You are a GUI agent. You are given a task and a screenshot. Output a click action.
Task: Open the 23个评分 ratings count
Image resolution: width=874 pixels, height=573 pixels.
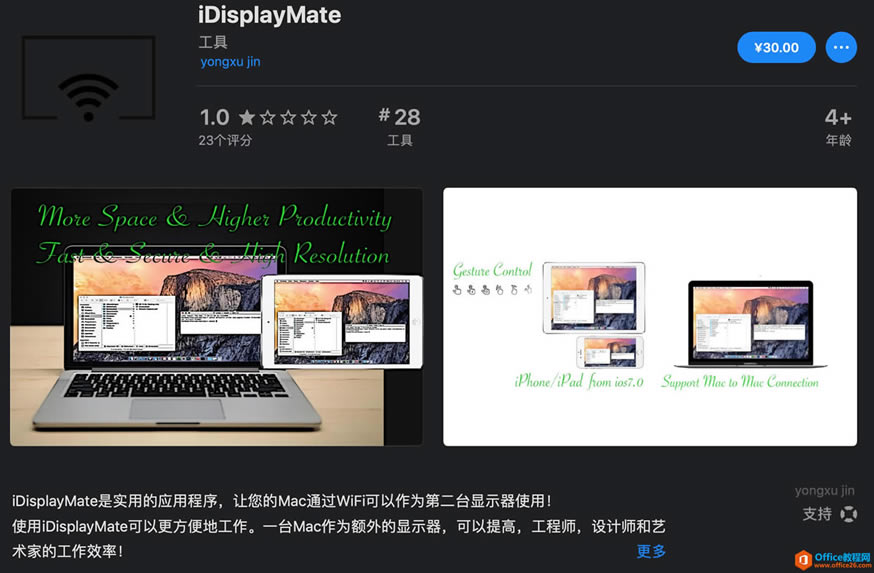click(x=225, y=140)
